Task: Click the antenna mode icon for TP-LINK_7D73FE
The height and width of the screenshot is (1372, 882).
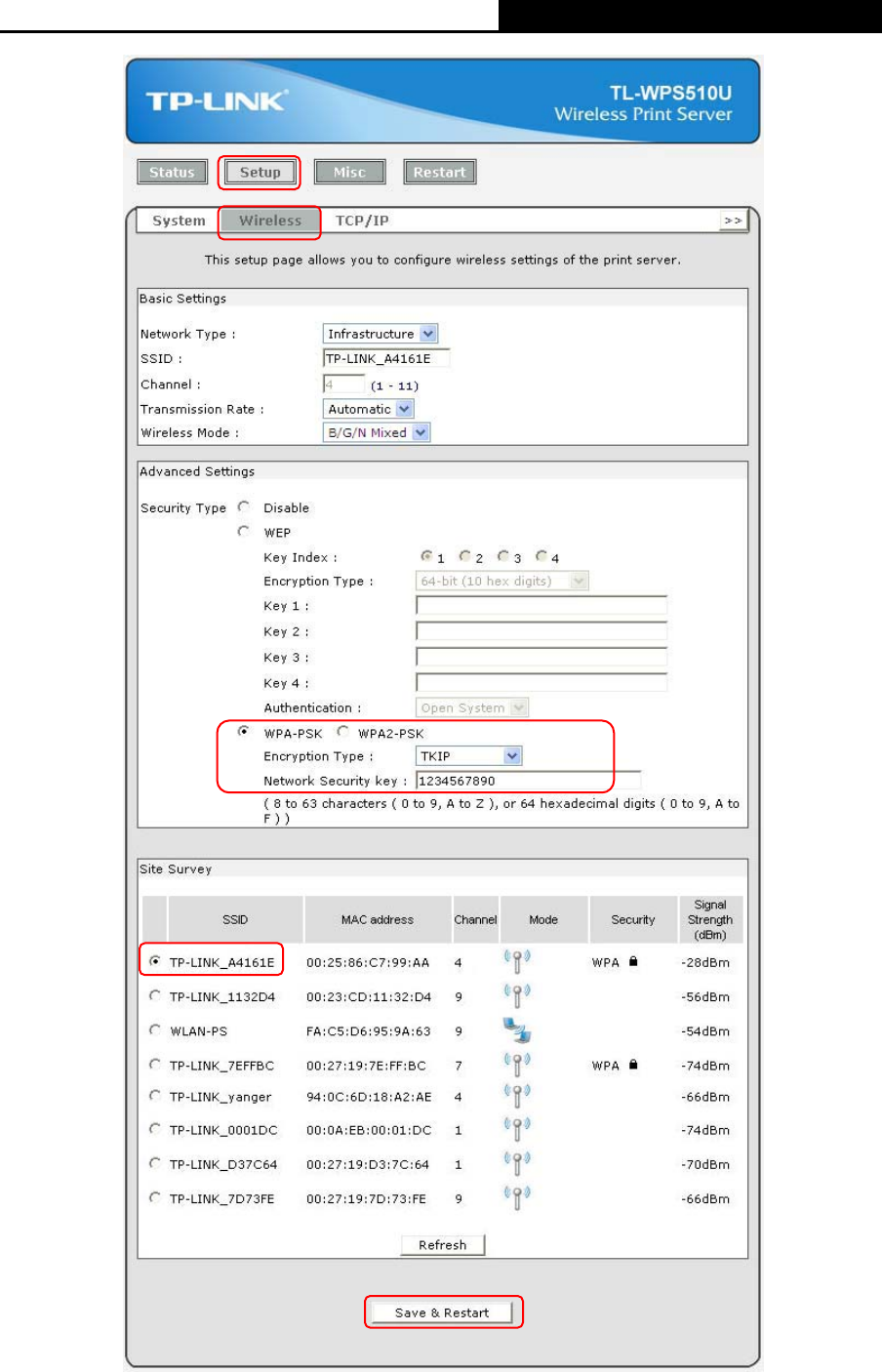Action: pyautogui.click(x=517, y=1197)
